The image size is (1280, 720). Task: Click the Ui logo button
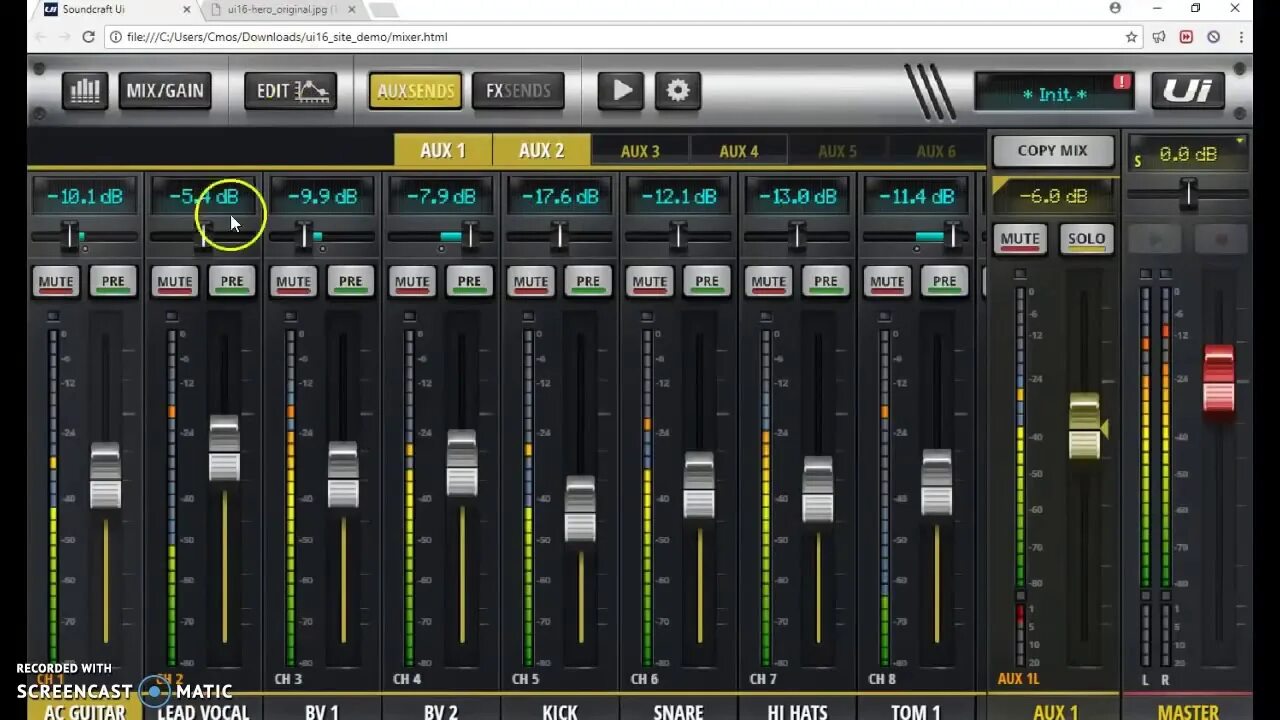(1188, 91)
